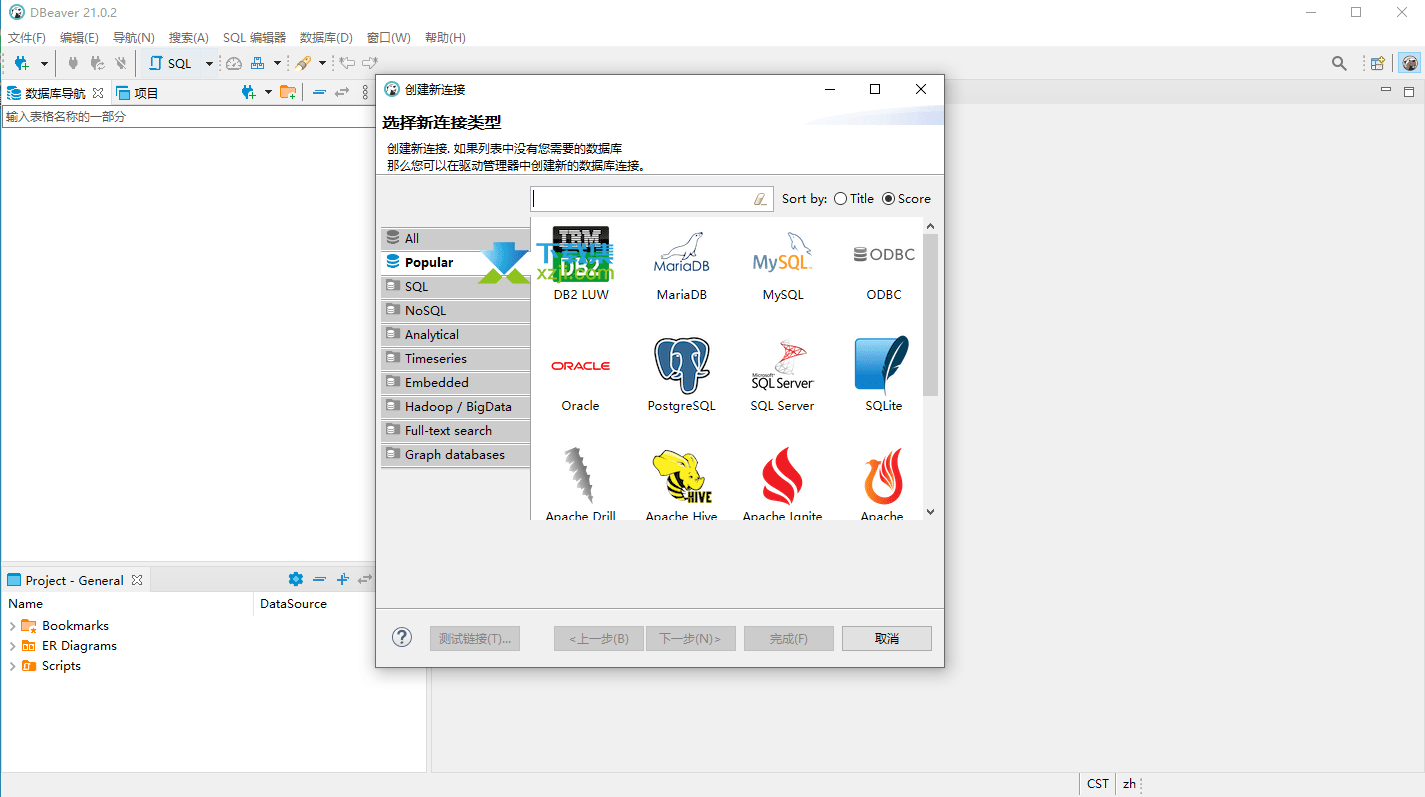Open the 搜索(A) menu

[x=189, y=37]
